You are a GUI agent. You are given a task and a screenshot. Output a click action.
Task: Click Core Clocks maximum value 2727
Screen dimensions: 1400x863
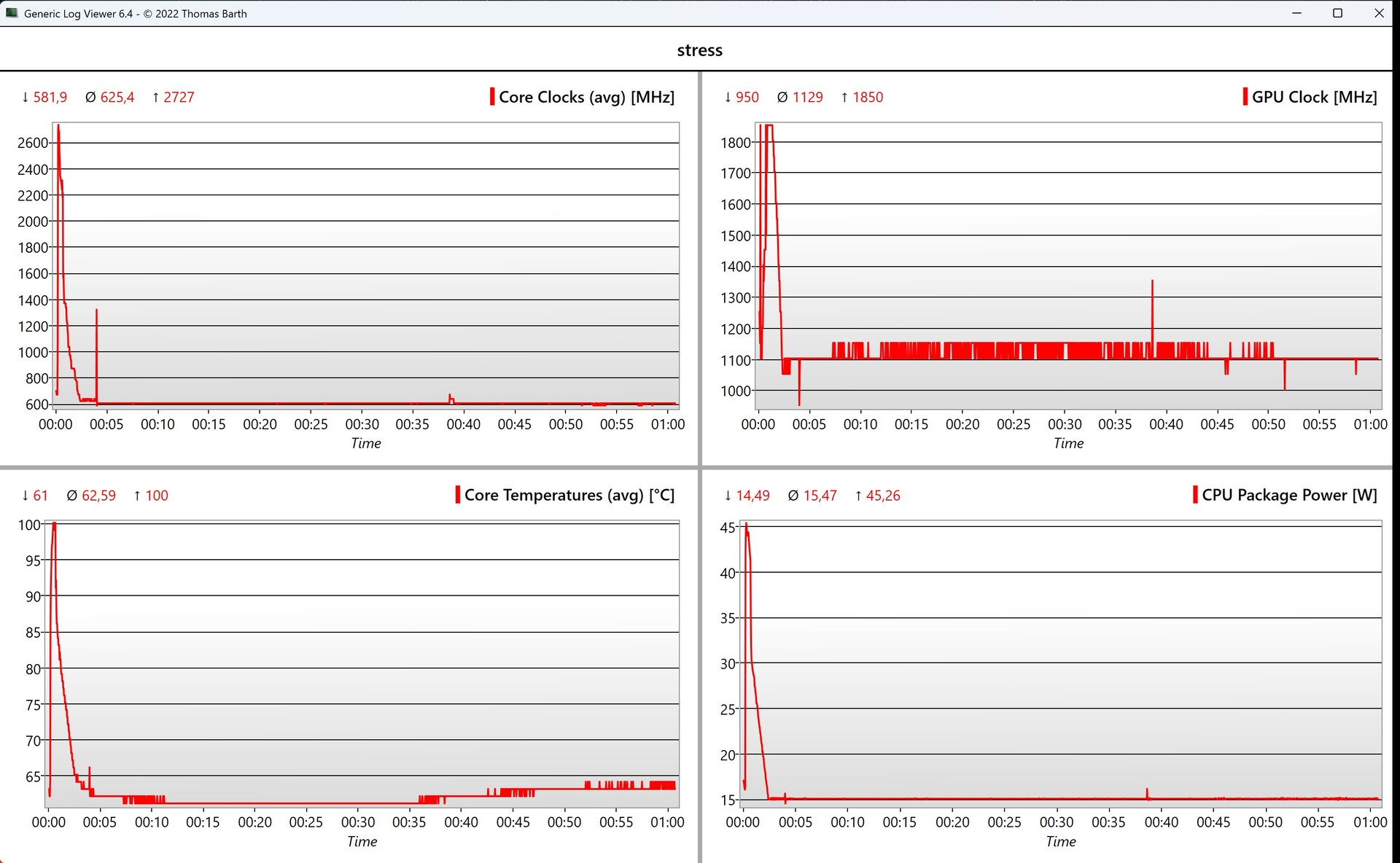[x=179, y=97]
